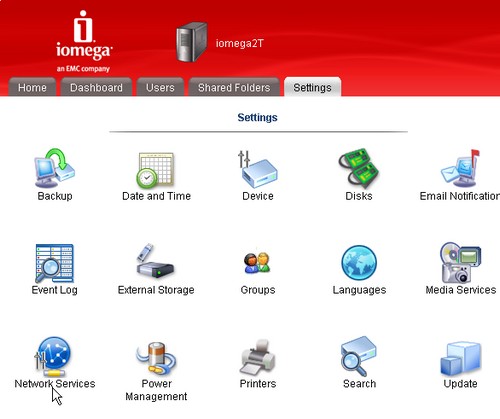The width and height of the screenshot is (500, 419).
Task: Click the Backup text label
Action: pyautogui.click(x=55, y=196)
